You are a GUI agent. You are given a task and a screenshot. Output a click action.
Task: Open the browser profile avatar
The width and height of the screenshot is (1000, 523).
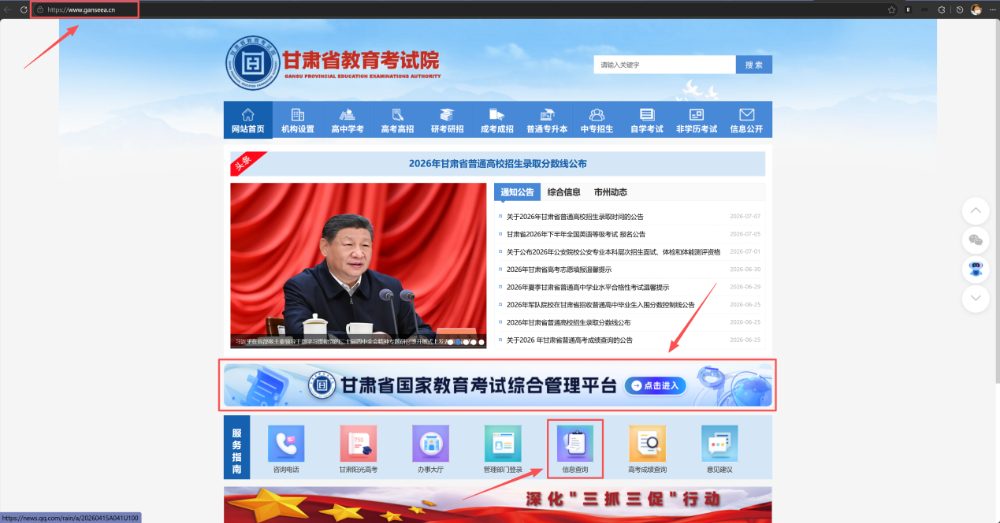tap(976, 10)
